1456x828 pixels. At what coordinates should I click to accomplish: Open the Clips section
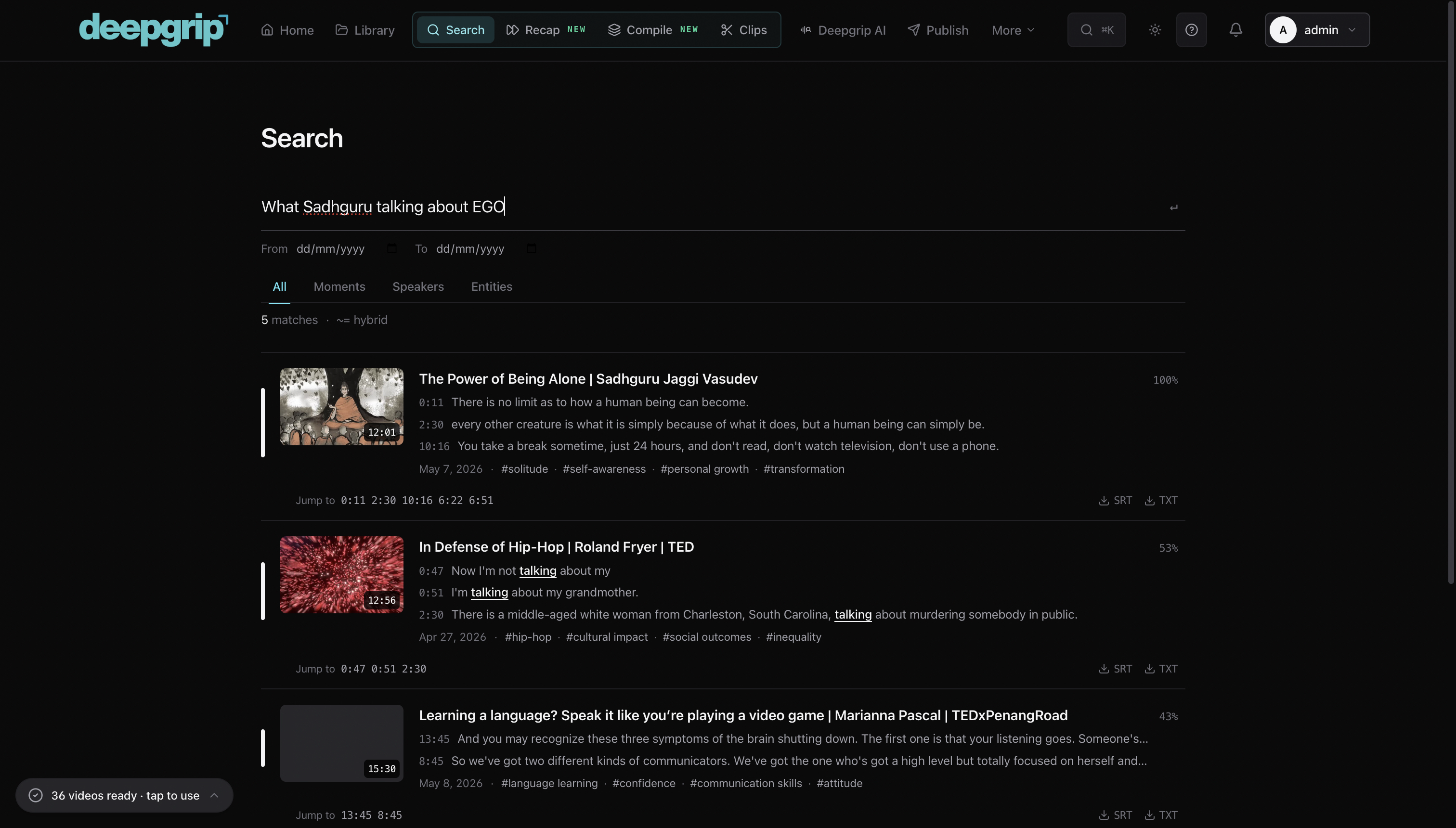pyautogui.click(x=743, y=30)
